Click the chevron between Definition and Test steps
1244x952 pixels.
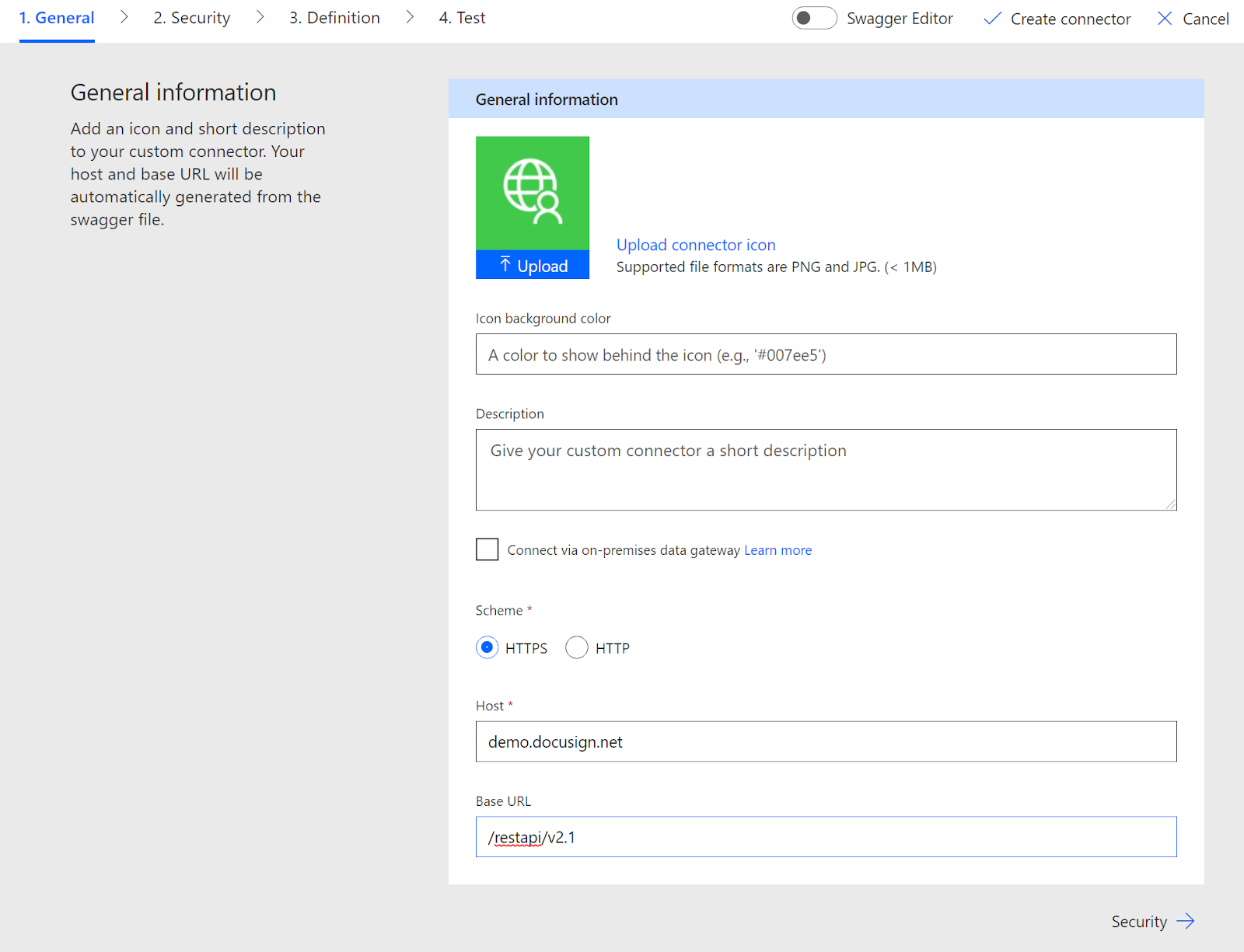[410, 16]
